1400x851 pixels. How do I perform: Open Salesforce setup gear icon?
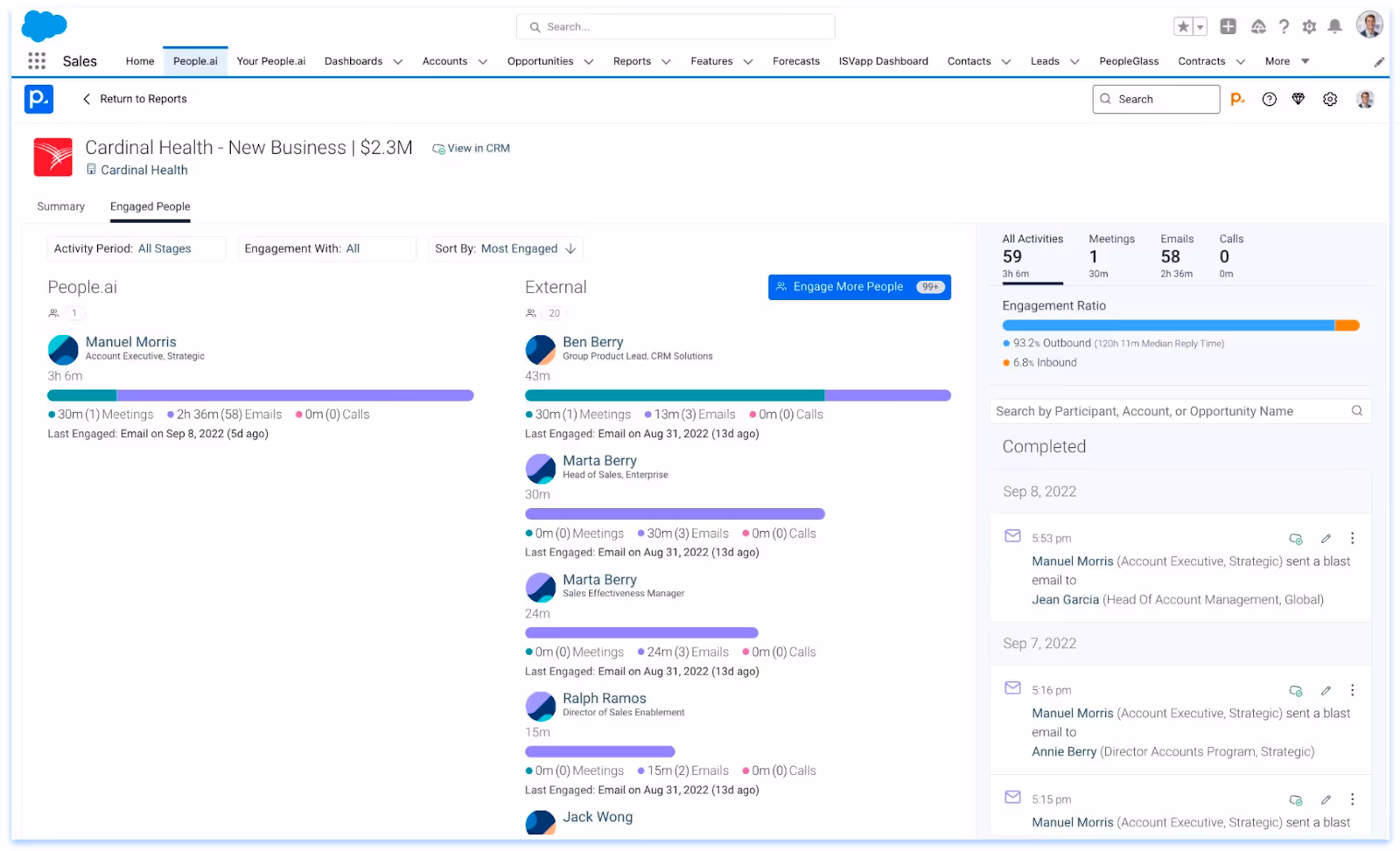pyautogui.click(x=1309, y=27)
